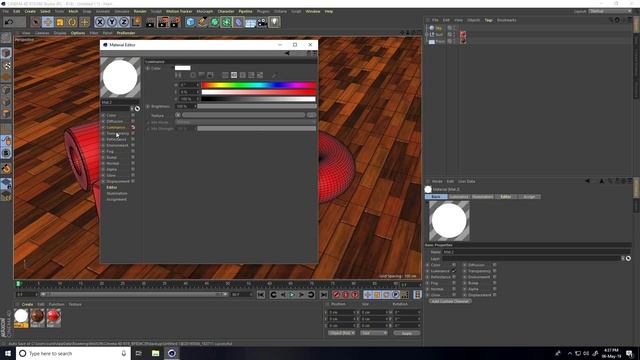Open the Render menu
The width and height of the screenshot is (640, 360).
[x=140, y=11]
